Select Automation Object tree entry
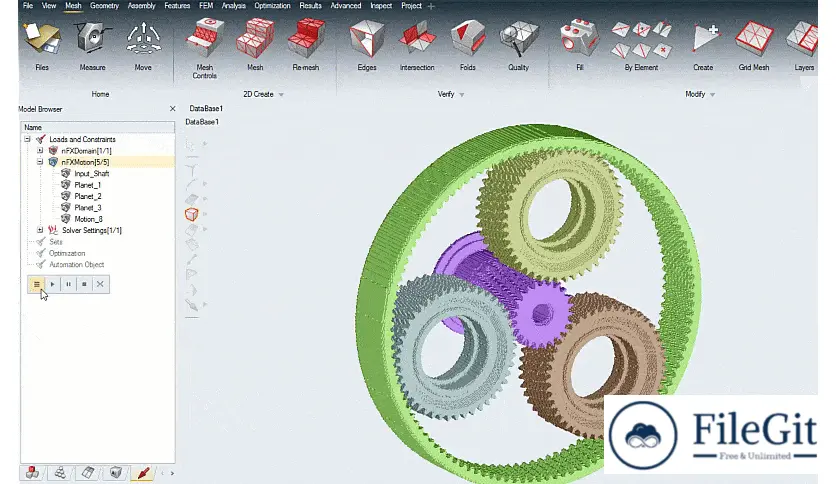836x484 pixels. (x=76, y=264)
